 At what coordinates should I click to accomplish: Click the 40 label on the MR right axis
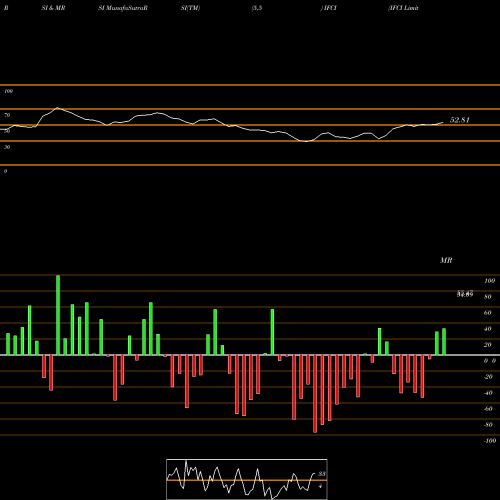[488, 329]
